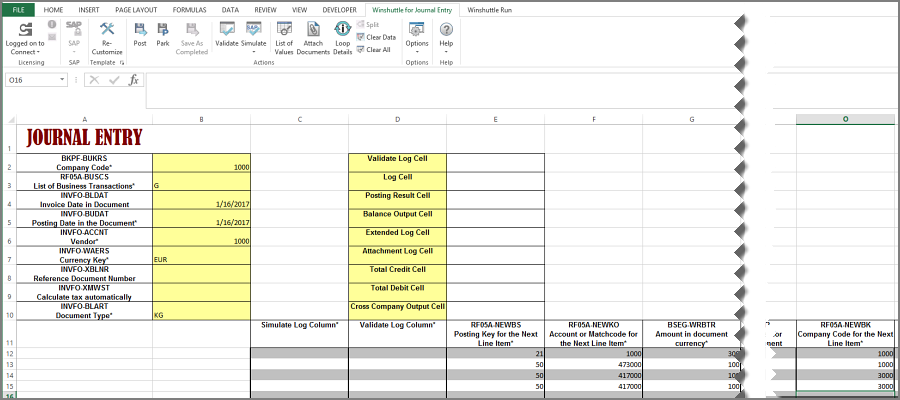The width and height of the screenshot is (900, 400).
Task: Click account cell 473000
Action: [593, 364]
